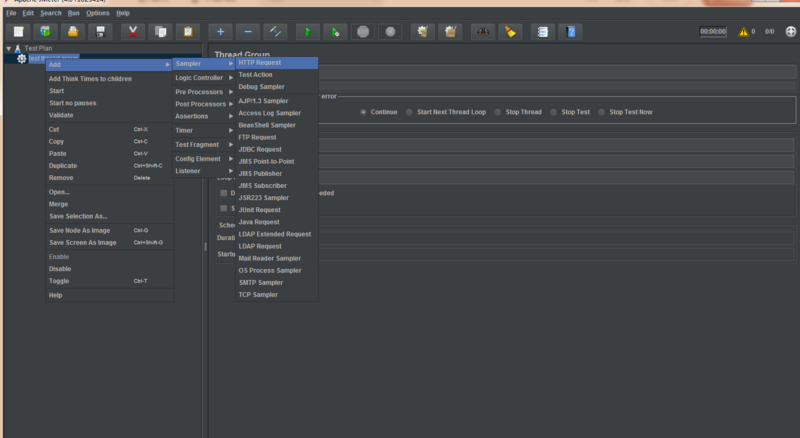Open the Post Processors submenu
Image resolution: width=800 pixels, height=438 pixels.
(204, 104)
